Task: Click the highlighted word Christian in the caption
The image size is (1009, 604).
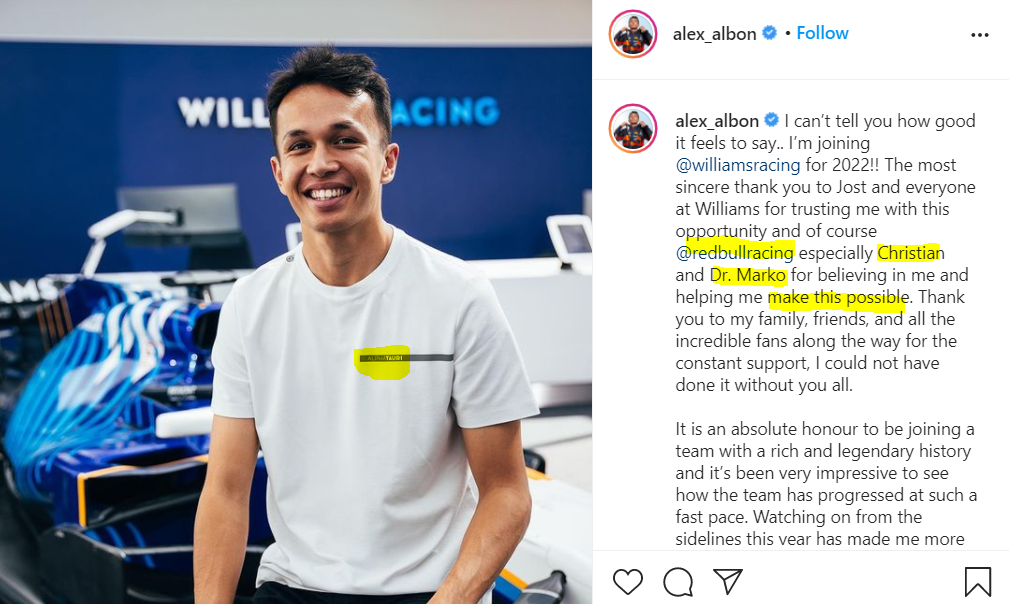Action: point(911,253)
